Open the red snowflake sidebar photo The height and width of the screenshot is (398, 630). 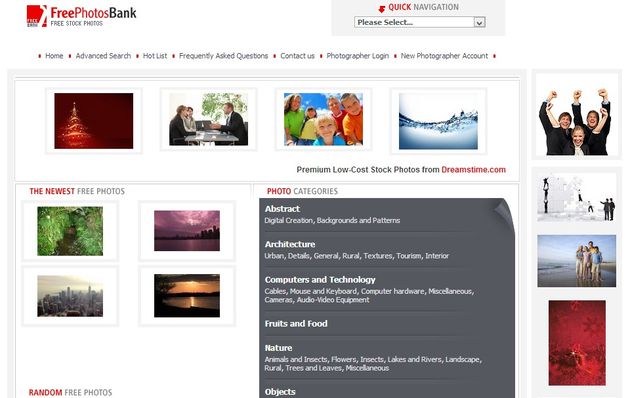(577, 343)
